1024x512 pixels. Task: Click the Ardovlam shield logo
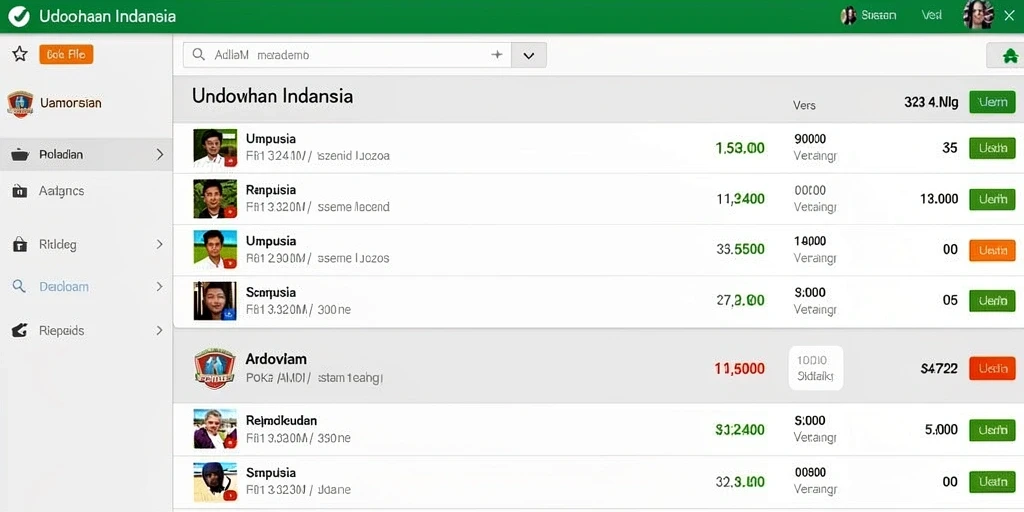(x=215, y=368)
